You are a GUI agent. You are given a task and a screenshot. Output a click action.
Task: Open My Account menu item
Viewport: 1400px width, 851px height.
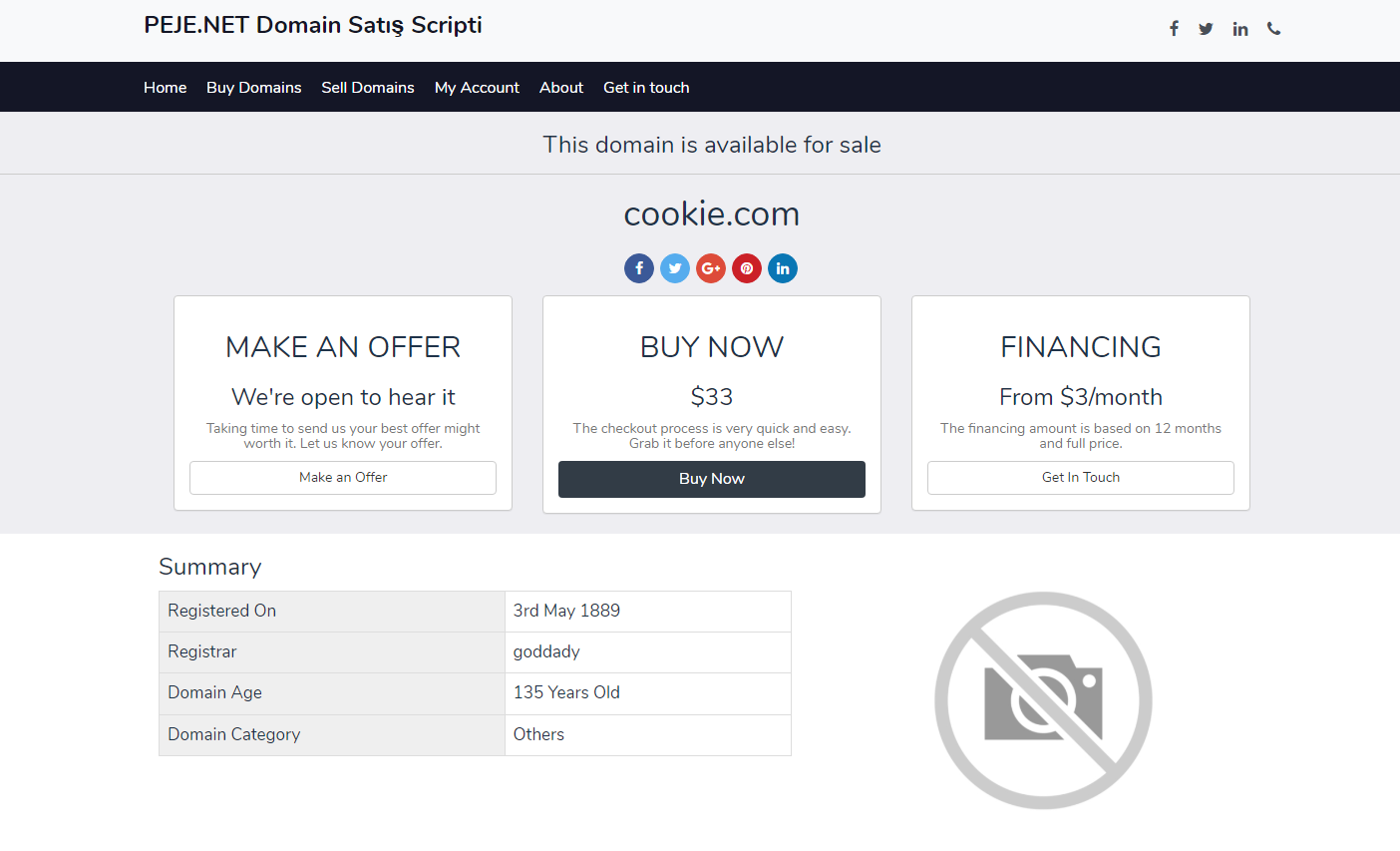click(x=477, y=88)
